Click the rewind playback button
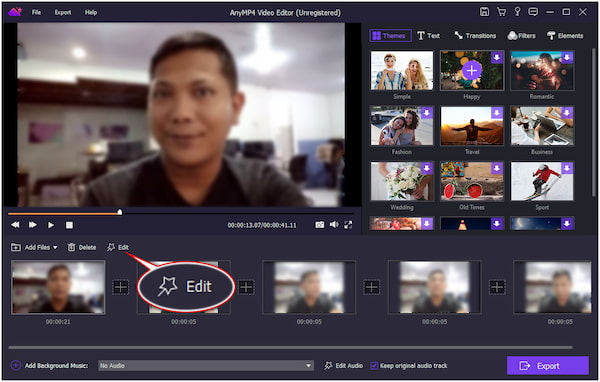 [15, 225]
